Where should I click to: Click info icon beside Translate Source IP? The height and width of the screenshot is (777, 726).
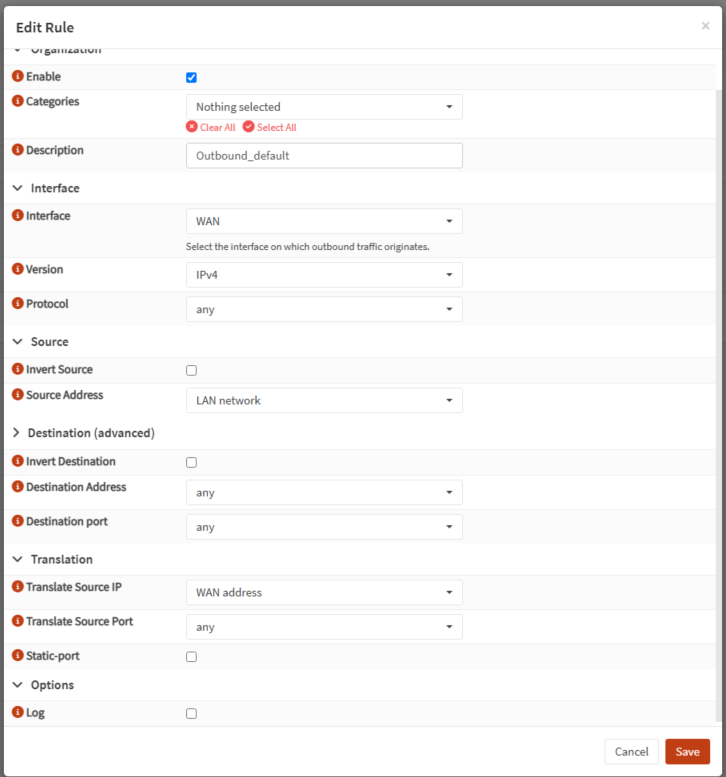click(x=18, y=587)
